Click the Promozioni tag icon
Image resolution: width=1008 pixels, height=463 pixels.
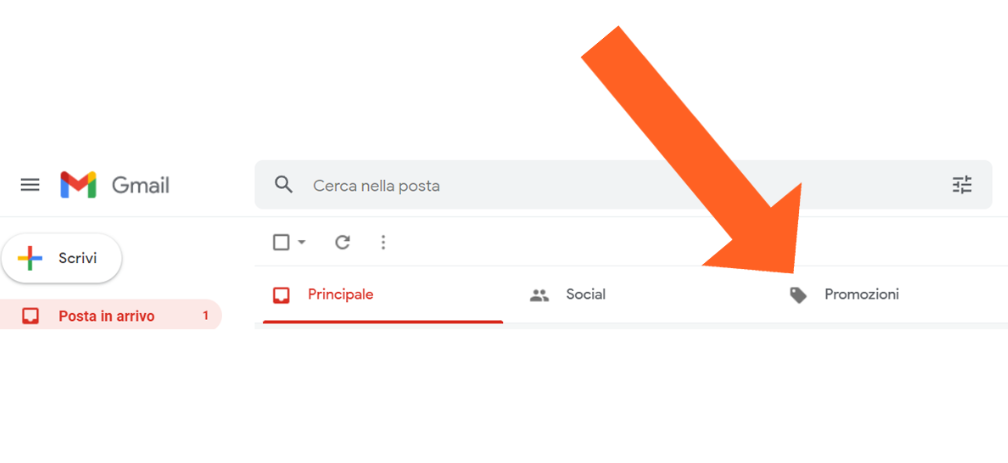point(798,295)
